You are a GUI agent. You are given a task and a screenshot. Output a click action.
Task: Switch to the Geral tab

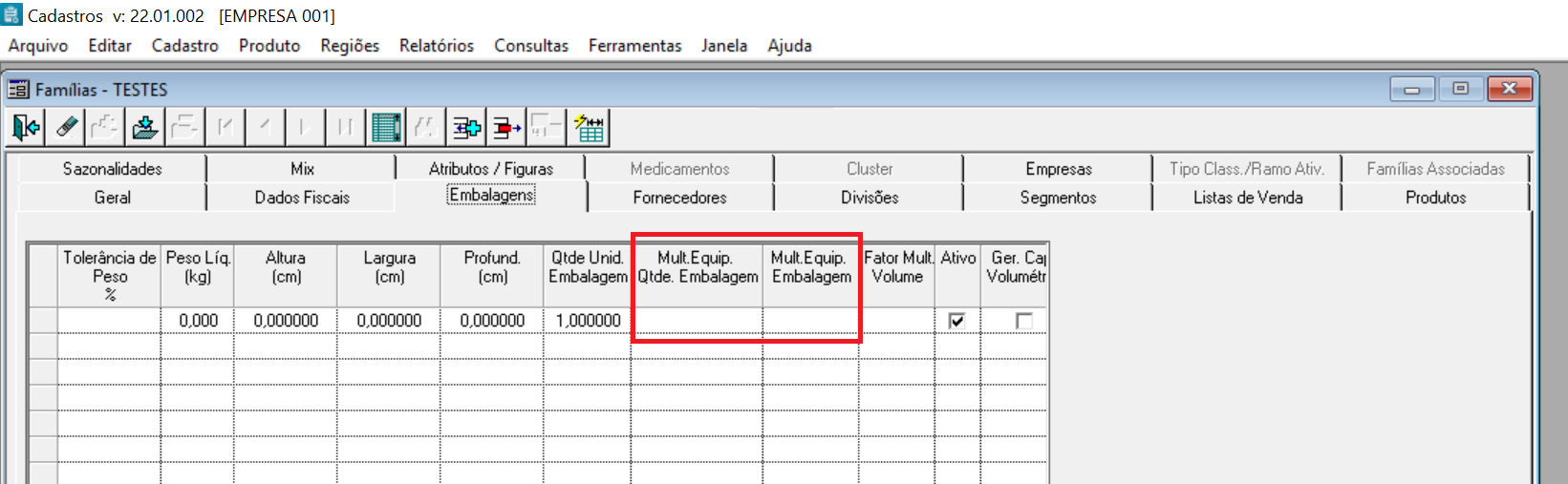(x=112, y=198)
